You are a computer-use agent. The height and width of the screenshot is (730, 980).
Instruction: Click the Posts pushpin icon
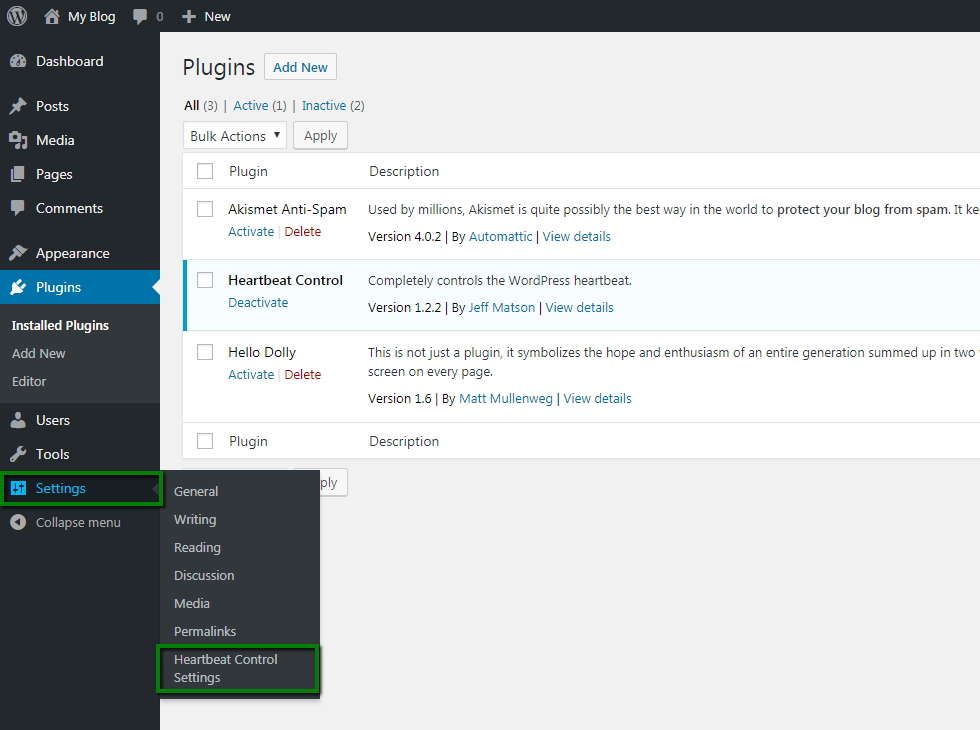pos(18,106)
